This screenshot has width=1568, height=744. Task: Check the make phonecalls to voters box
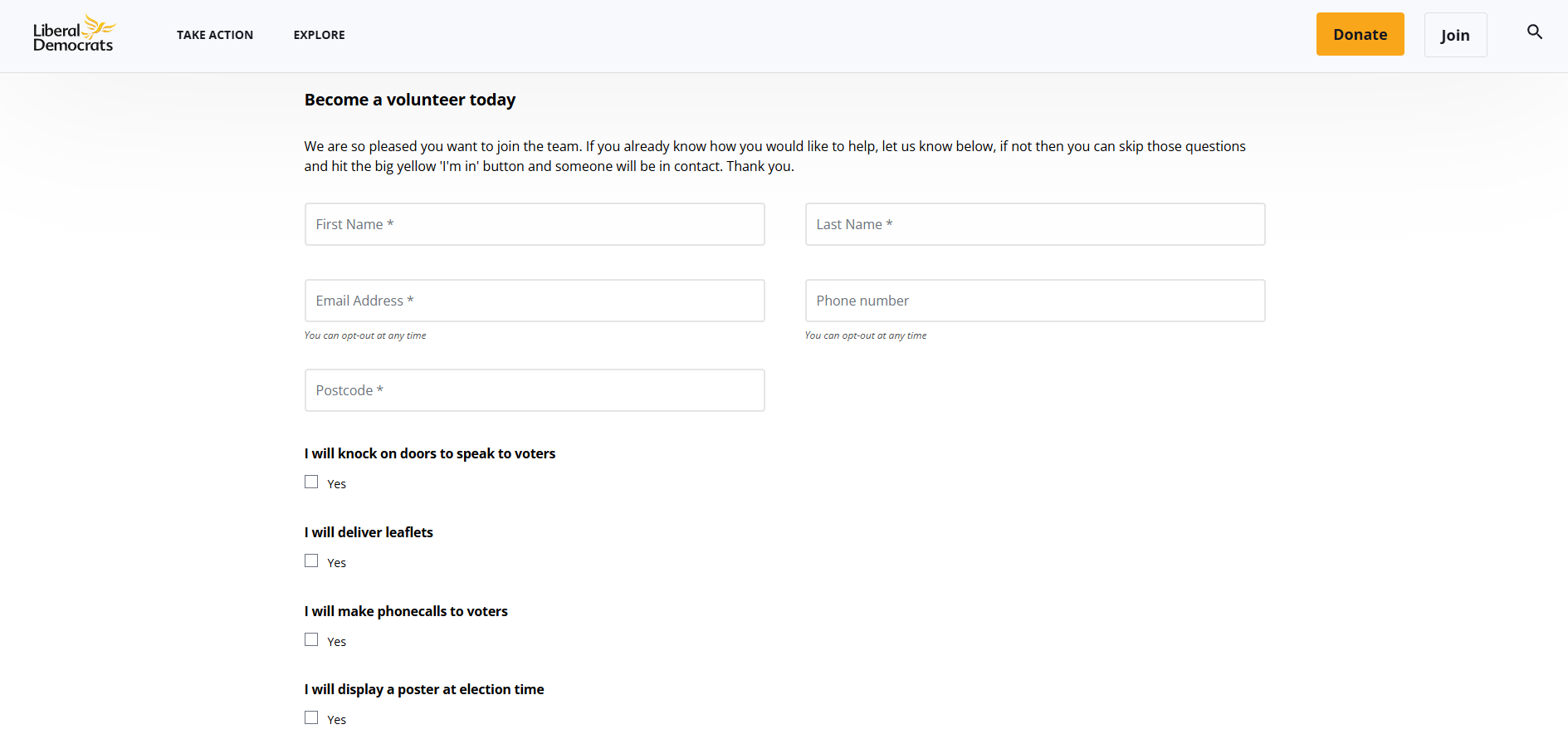click(311, 640)
